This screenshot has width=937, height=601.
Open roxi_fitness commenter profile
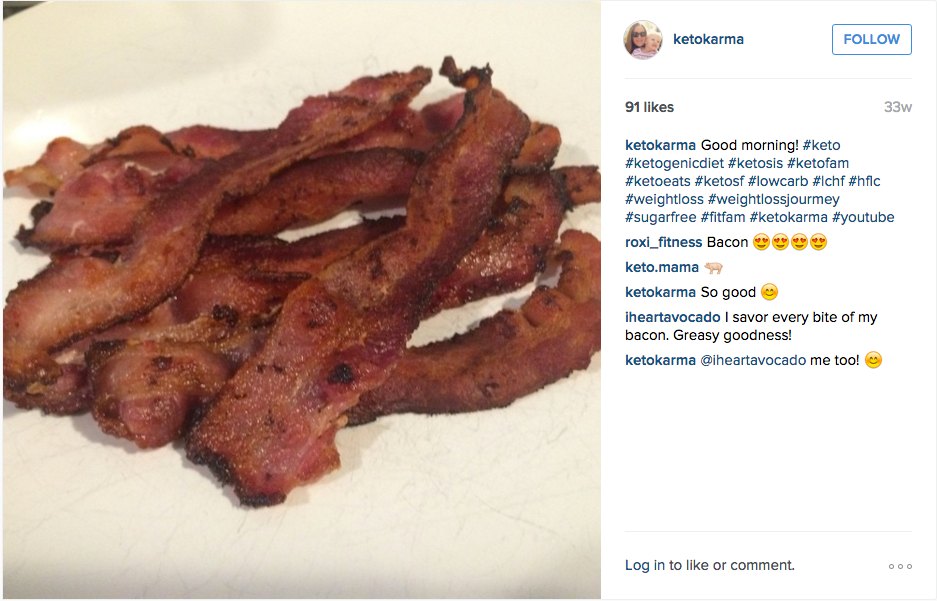(662, 242)
